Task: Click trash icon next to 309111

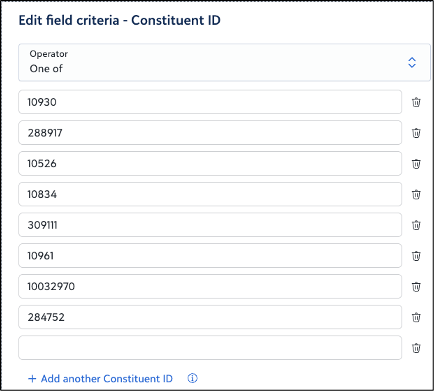Action: [416, 225]
